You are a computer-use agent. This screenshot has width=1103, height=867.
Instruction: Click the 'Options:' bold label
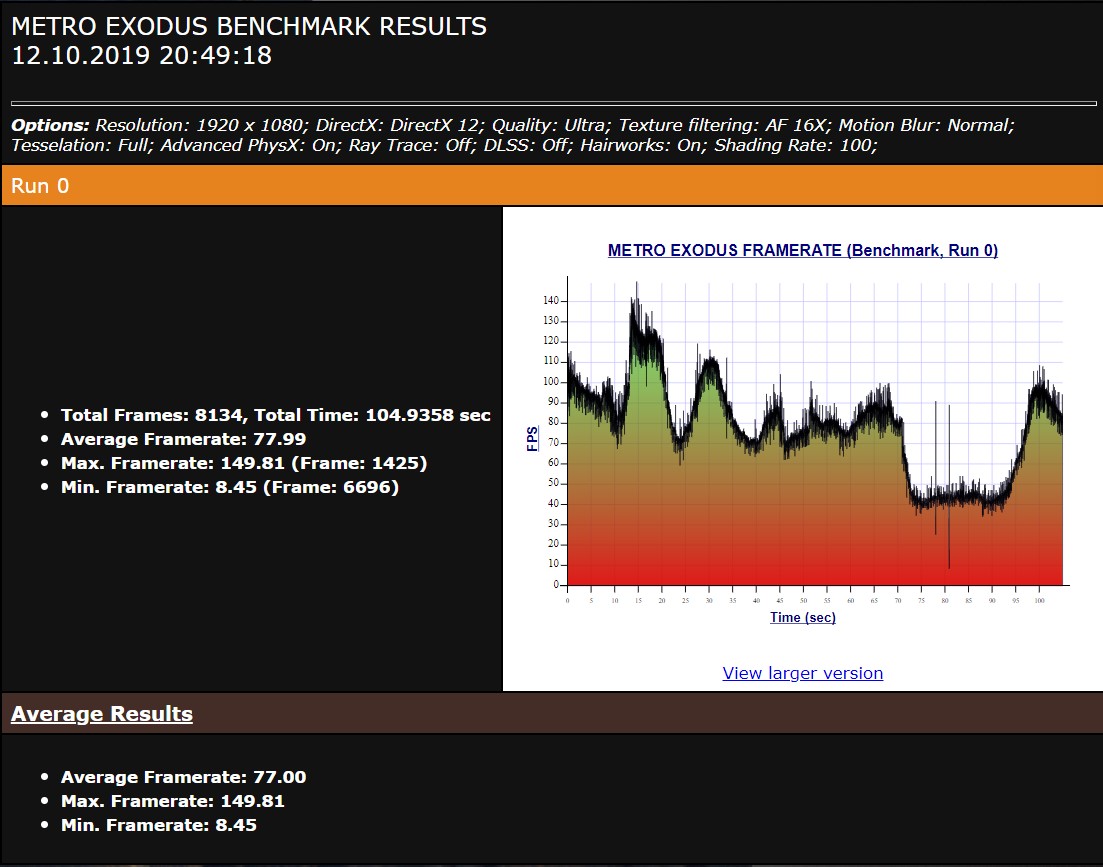(x=50, y=125)
